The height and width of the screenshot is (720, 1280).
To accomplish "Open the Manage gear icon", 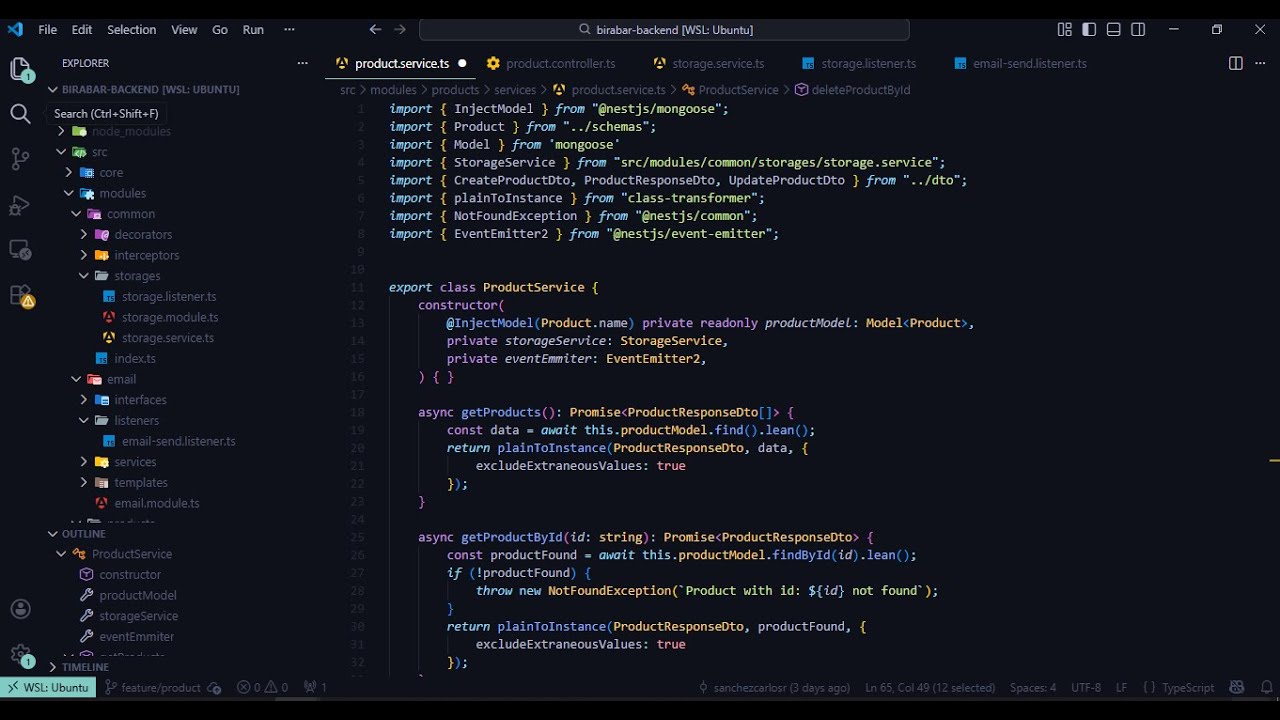I will [20, 654].
